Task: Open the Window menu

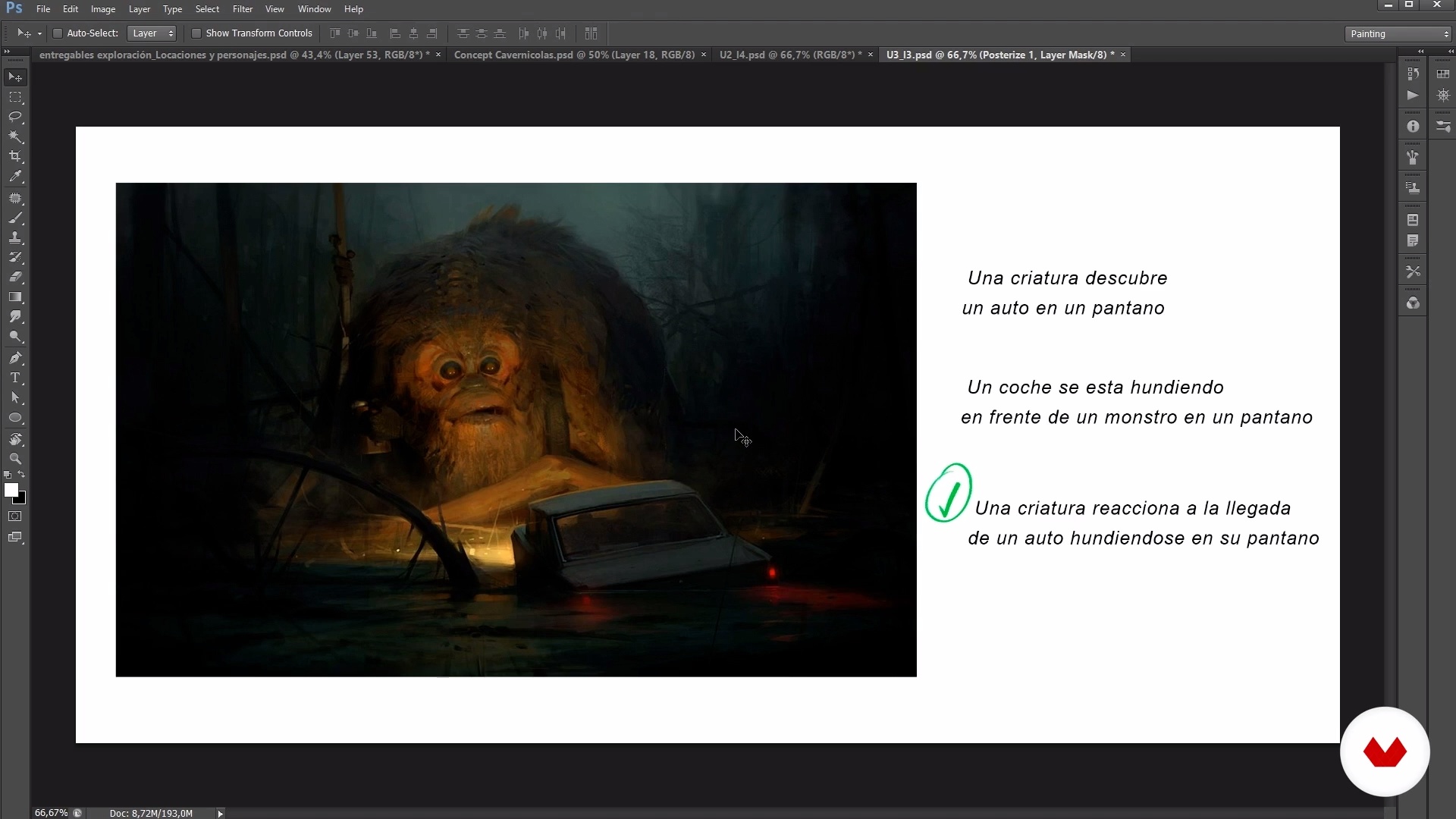Action: (x=315, y=9)
